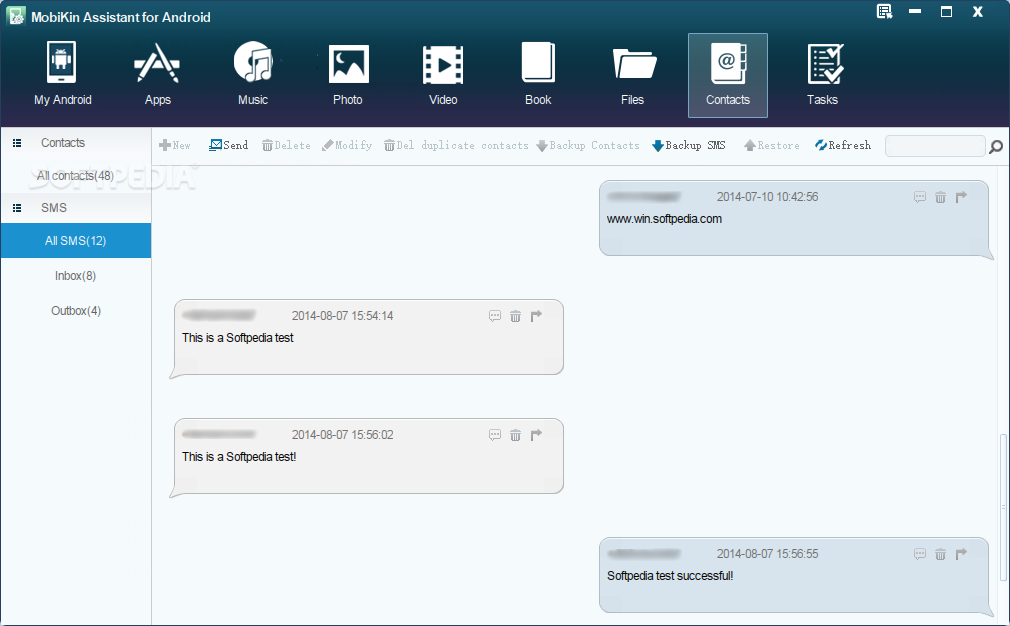1010x626 pixels.
Task: Open the Tasks section
Action: (x=823, y=74)
